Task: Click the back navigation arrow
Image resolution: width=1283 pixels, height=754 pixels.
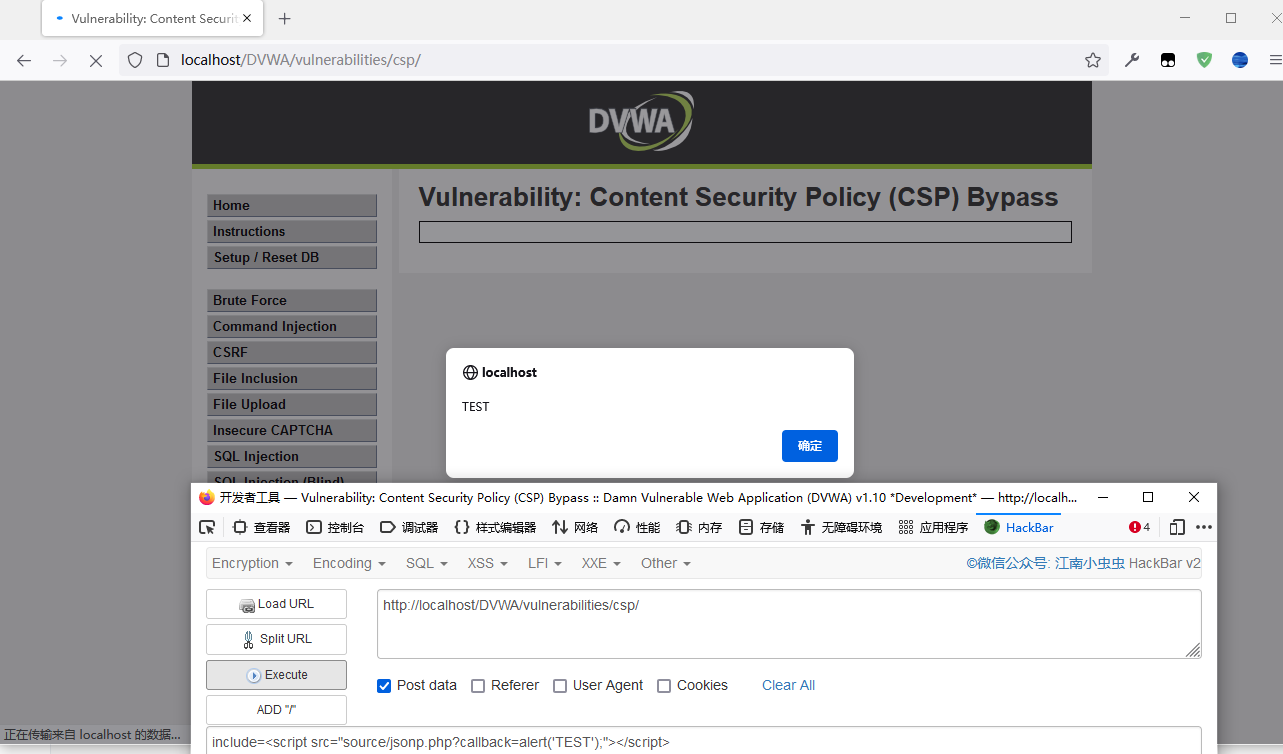Action: [x=24, y=60]
